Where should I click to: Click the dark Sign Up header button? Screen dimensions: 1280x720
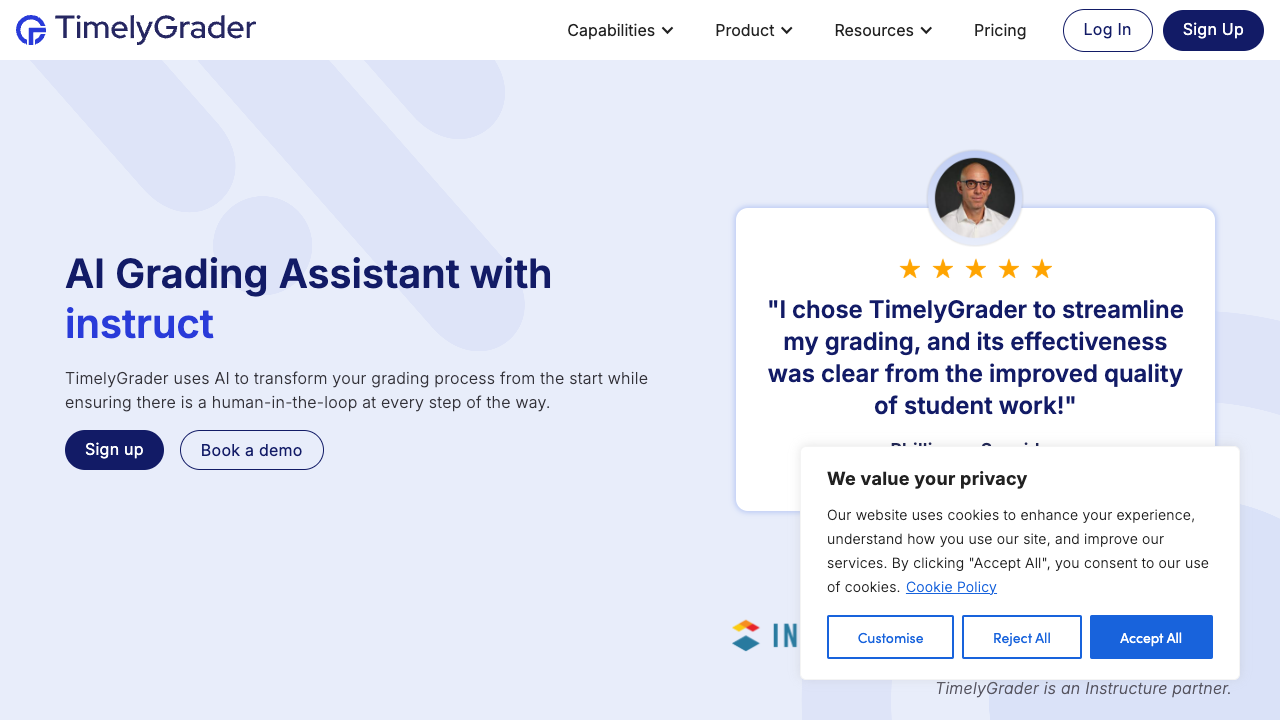click(x=1213, y=30)
